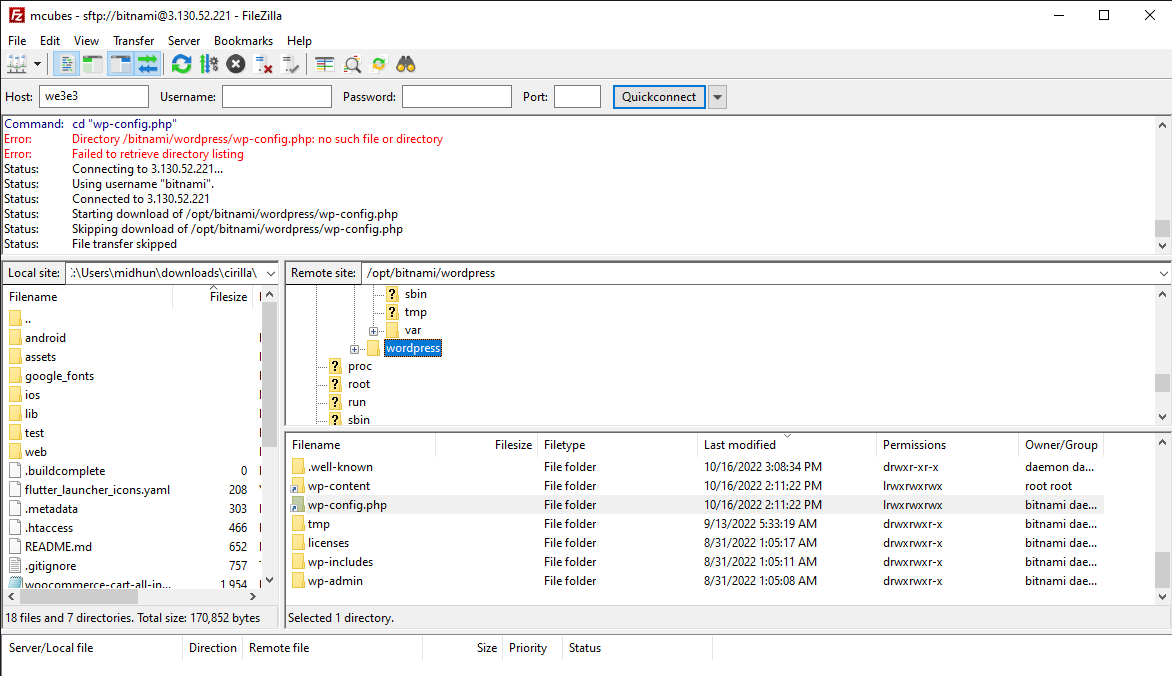This screenshot has width=1172, height=676.
Task: Toggle the message log display
Action: (x=66, y=63)
